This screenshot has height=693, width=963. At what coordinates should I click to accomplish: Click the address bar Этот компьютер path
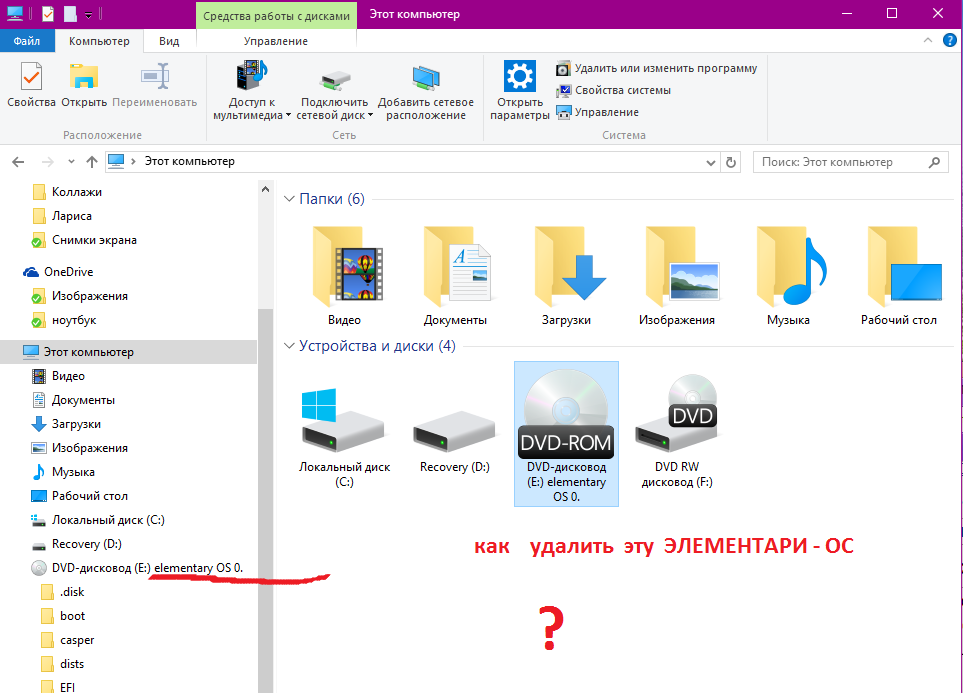pos(189,162)
